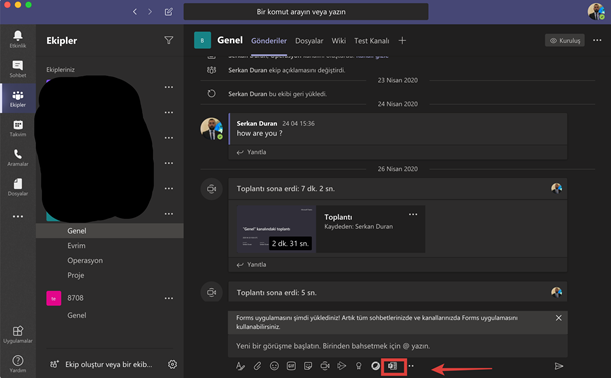Show more messaging extensions ellipsis
611x378 pixels.
pyautogui.click(x=411, y=366)
